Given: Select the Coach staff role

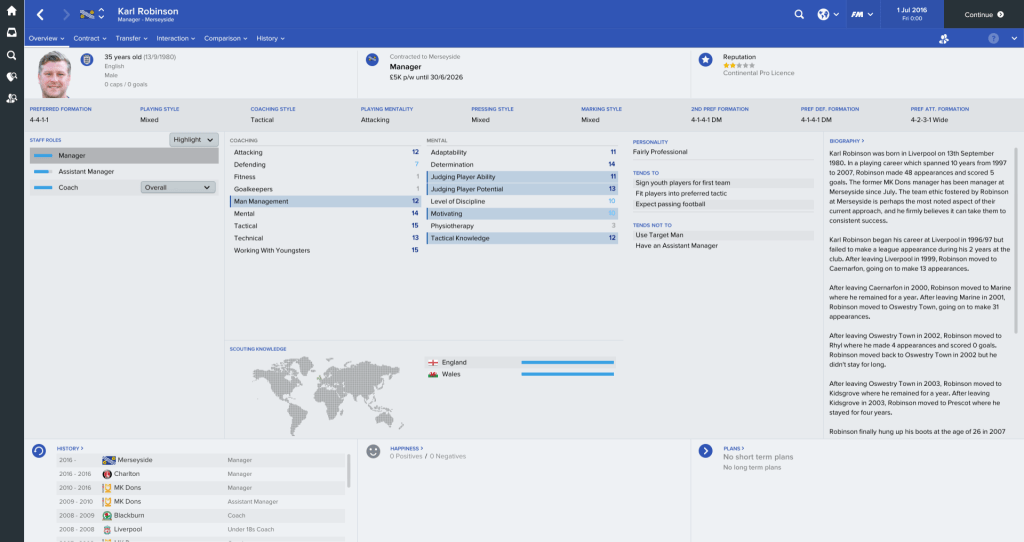Looking at the screenshot, I should tap(80, 187).
